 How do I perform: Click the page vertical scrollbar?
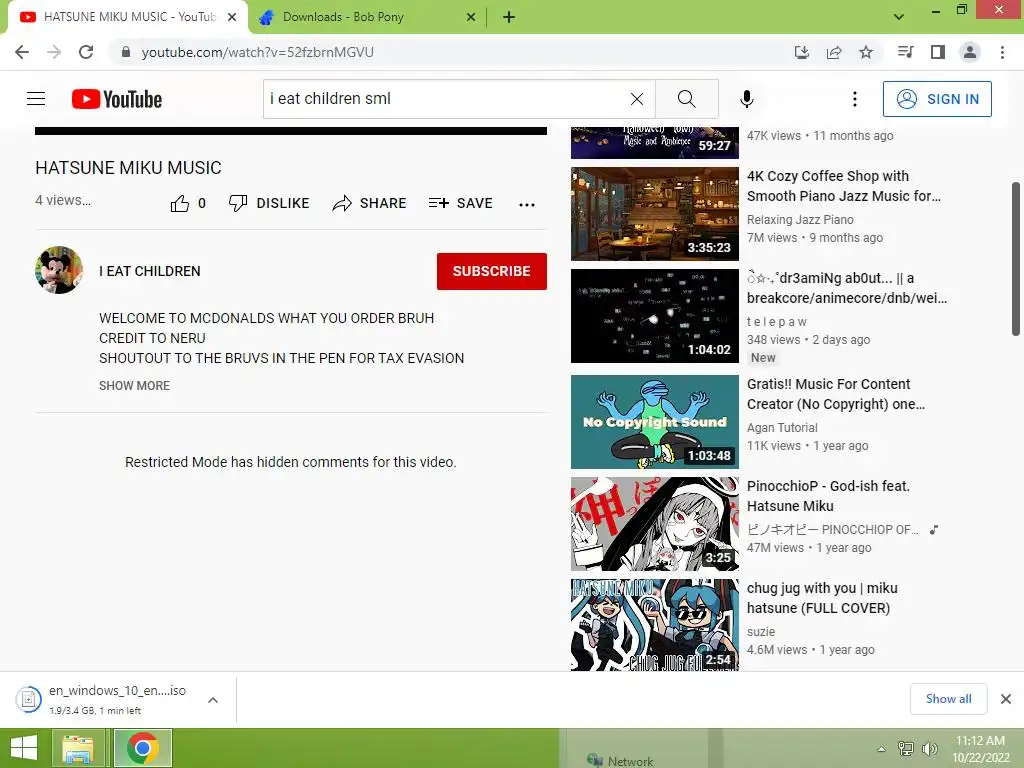(1017, 259)
